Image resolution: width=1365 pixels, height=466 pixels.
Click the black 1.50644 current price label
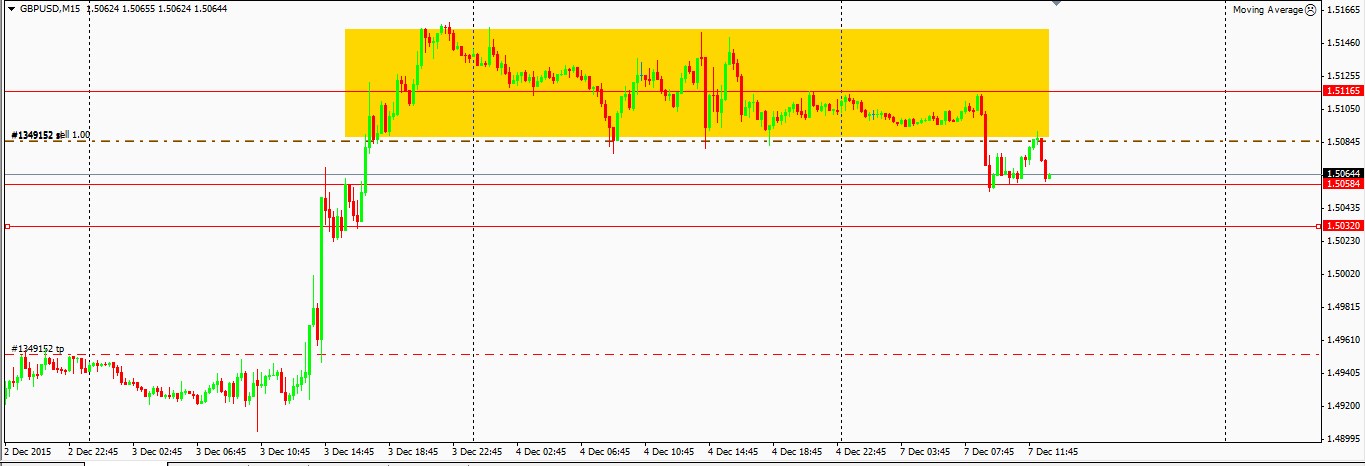coord(1341,174)
